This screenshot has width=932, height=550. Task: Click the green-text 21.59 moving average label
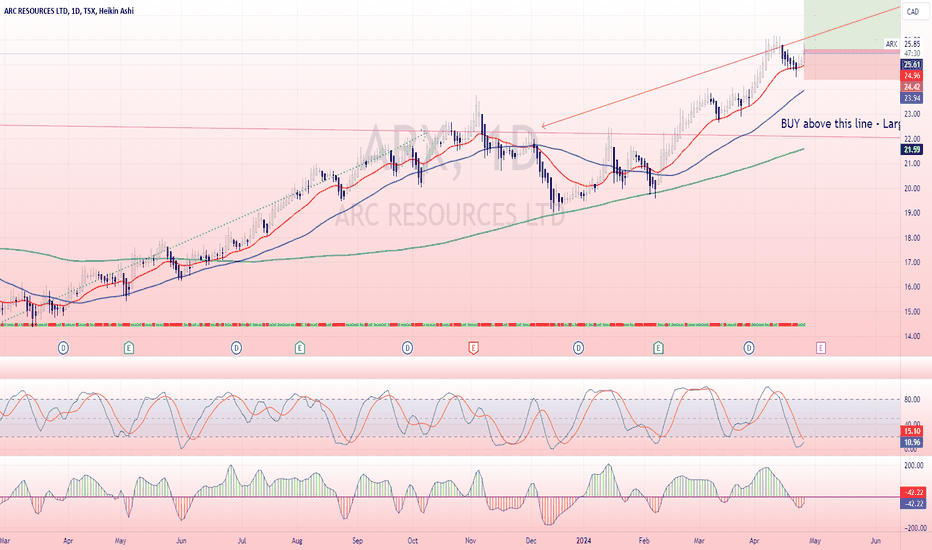[x=912, y=150]
